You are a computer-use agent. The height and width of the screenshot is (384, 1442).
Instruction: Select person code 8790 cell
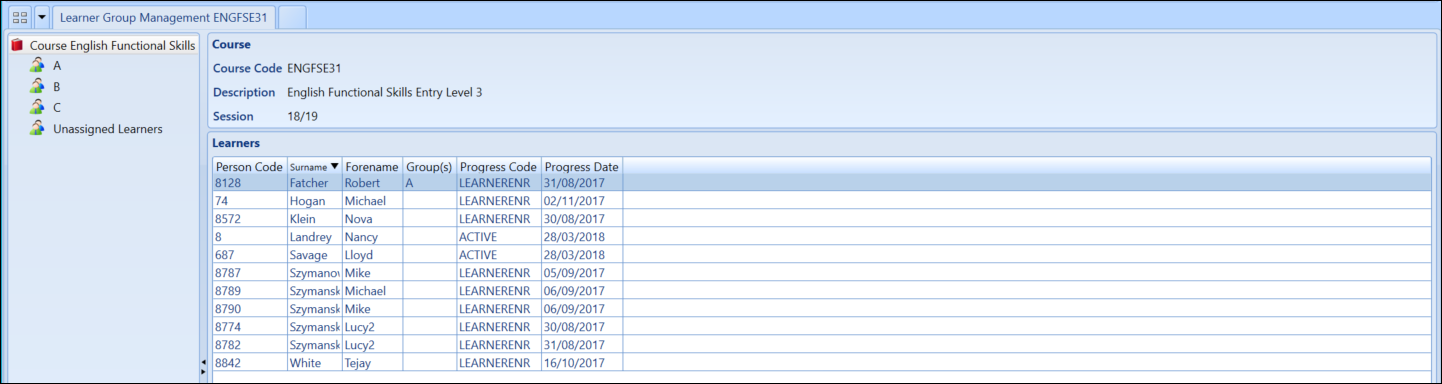click(x=249, y=308)
